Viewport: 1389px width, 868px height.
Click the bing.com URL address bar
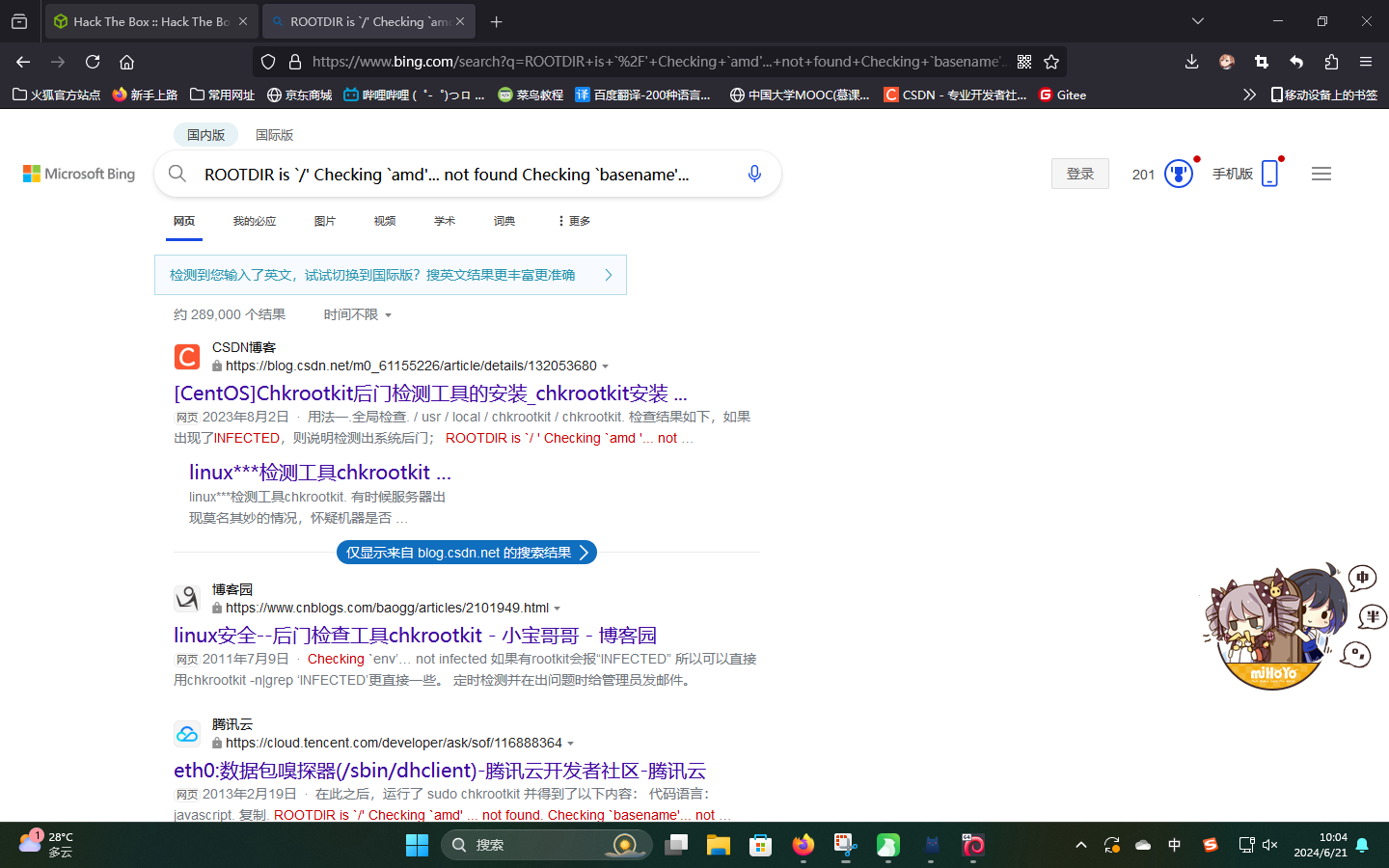tap(658, 62)
